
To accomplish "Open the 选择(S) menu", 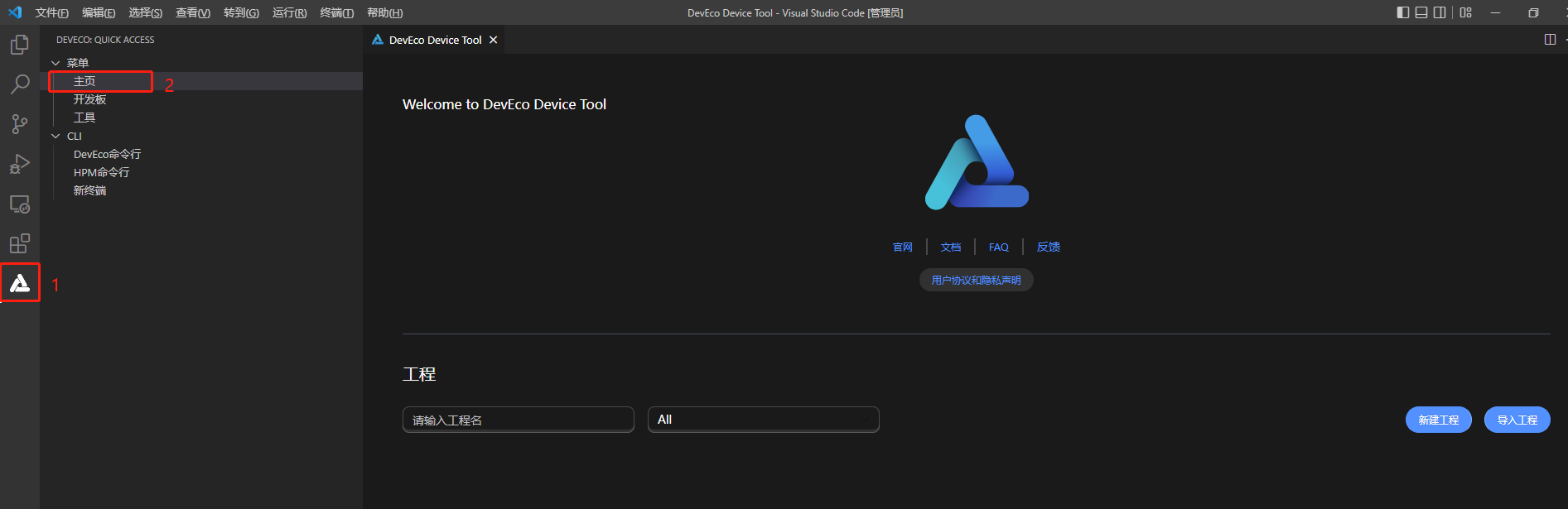I will click(145, 12).
